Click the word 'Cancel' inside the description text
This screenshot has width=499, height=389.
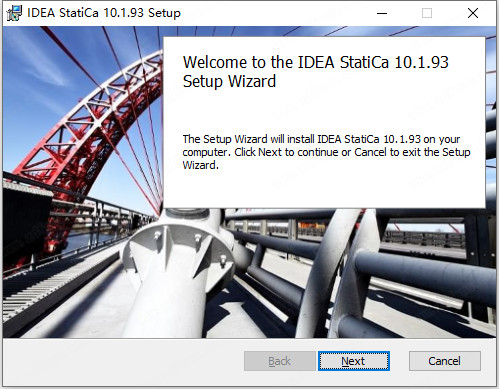click(370, 152)
